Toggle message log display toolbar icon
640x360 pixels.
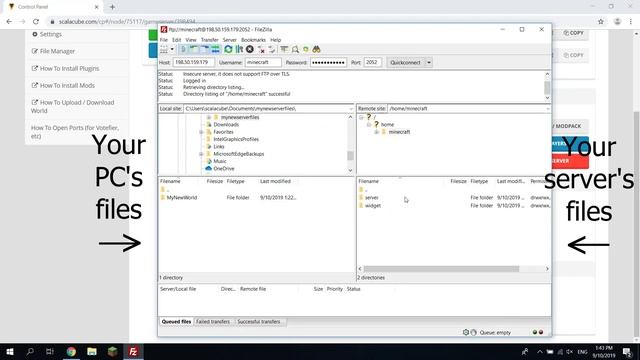183,50
